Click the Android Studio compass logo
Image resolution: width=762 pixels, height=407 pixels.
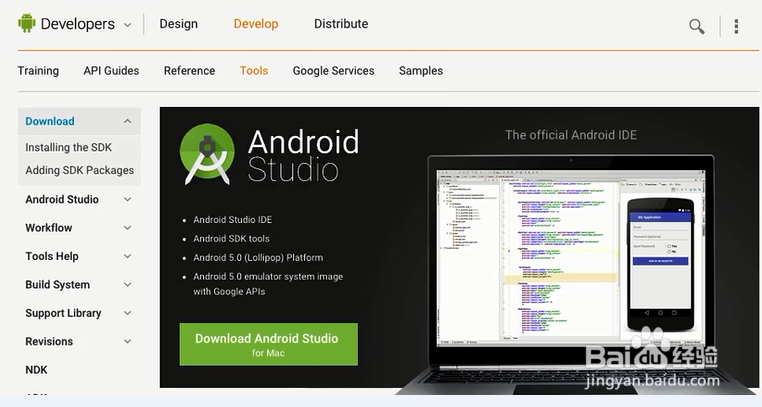(207, 154)
